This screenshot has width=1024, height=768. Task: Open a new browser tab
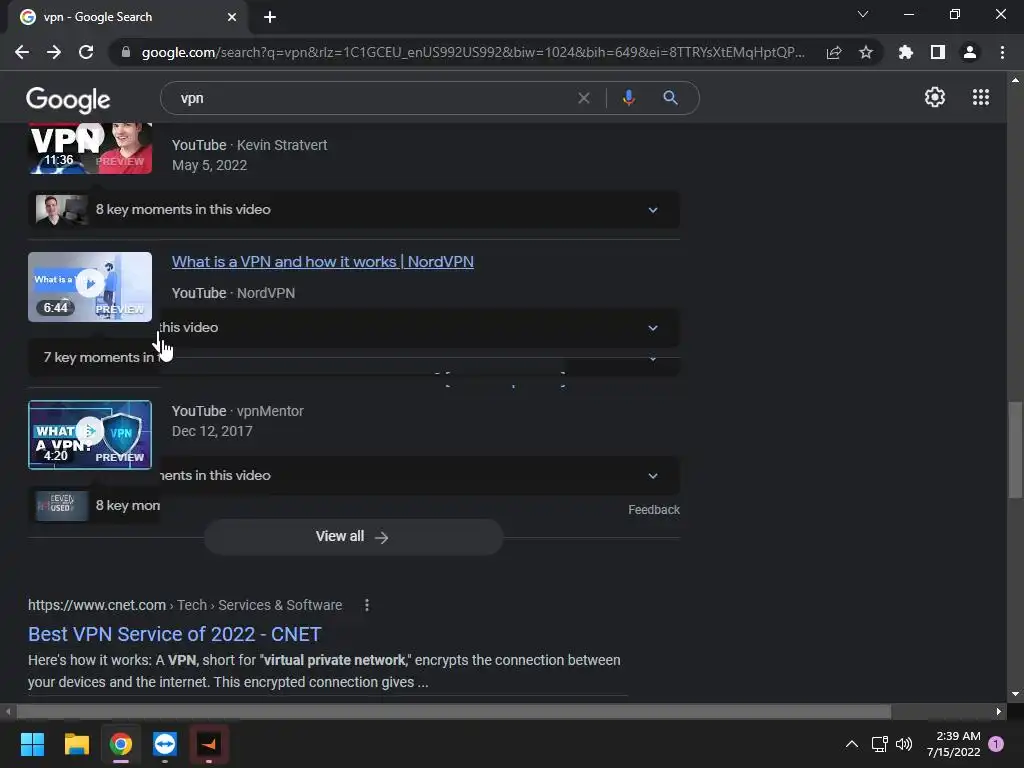tap(270, 17)
